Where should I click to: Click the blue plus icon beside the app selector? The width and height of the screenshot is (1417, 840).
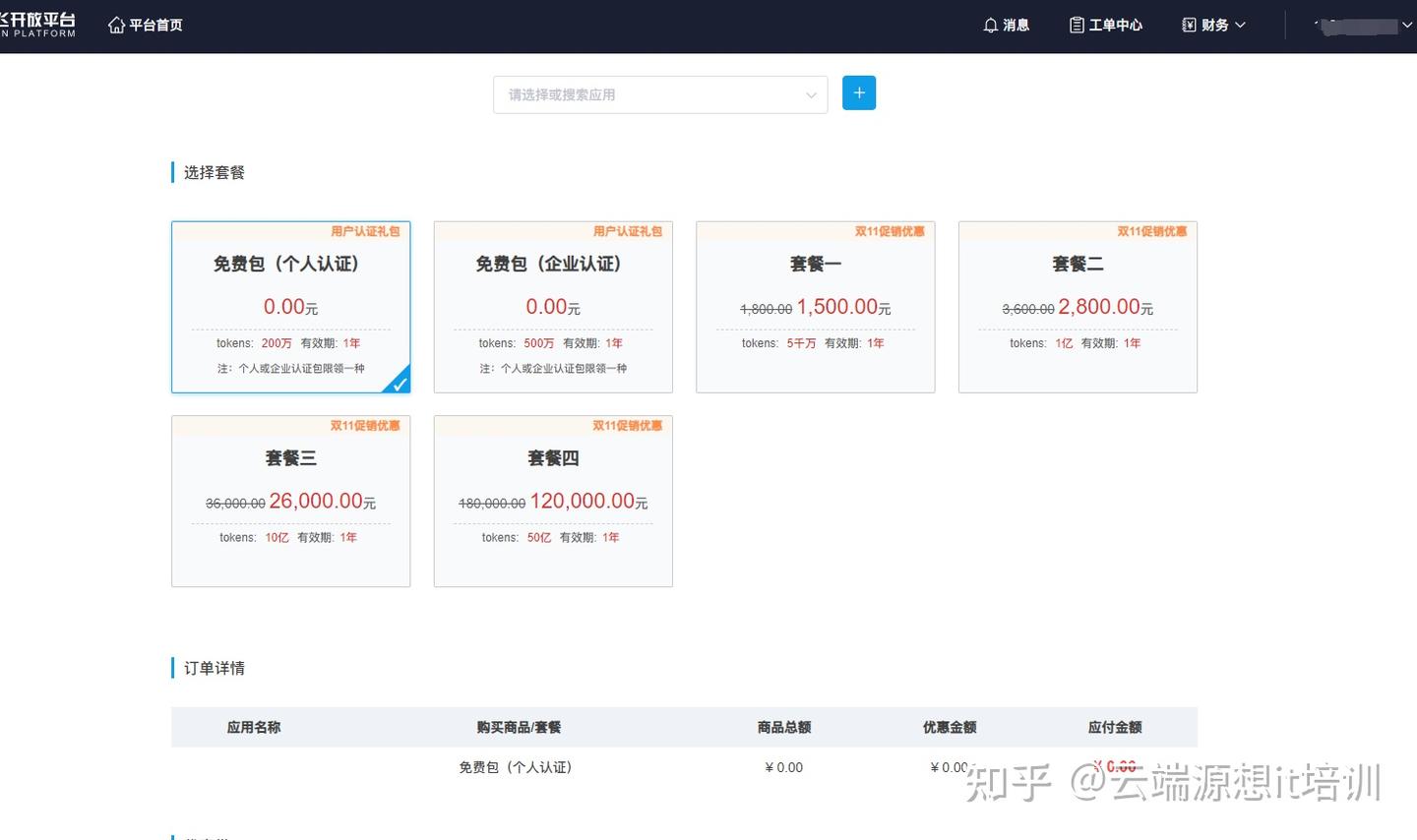pyautogui.click(x=858, y=92)
